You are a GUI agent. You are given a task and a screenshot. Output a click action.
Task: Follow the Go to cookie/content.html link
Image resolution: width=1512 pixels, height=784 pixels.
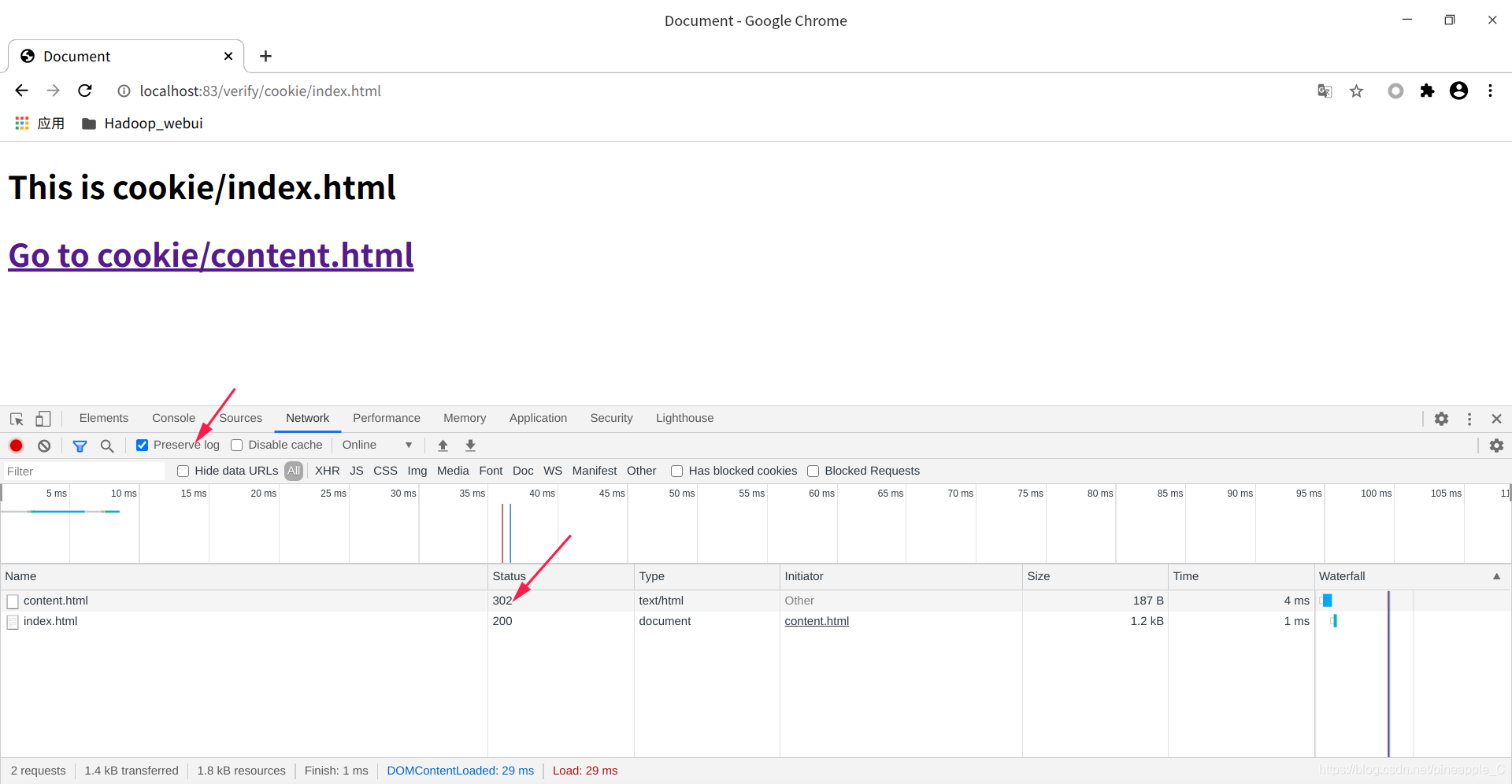pos(211,256)
